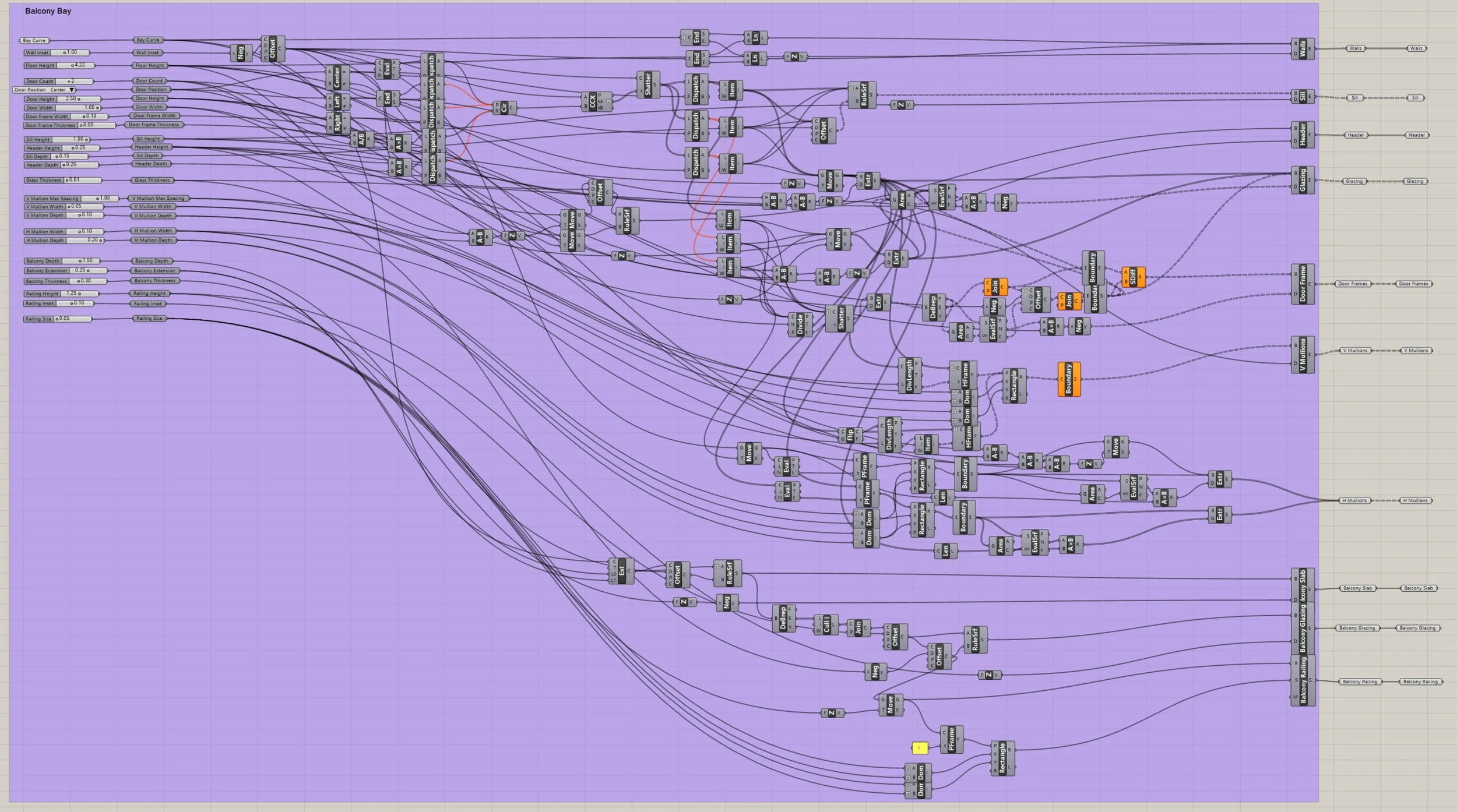Select the orange Boundary component
This screenshot has width=1457, height=812.
click(x=1069, y=379)
